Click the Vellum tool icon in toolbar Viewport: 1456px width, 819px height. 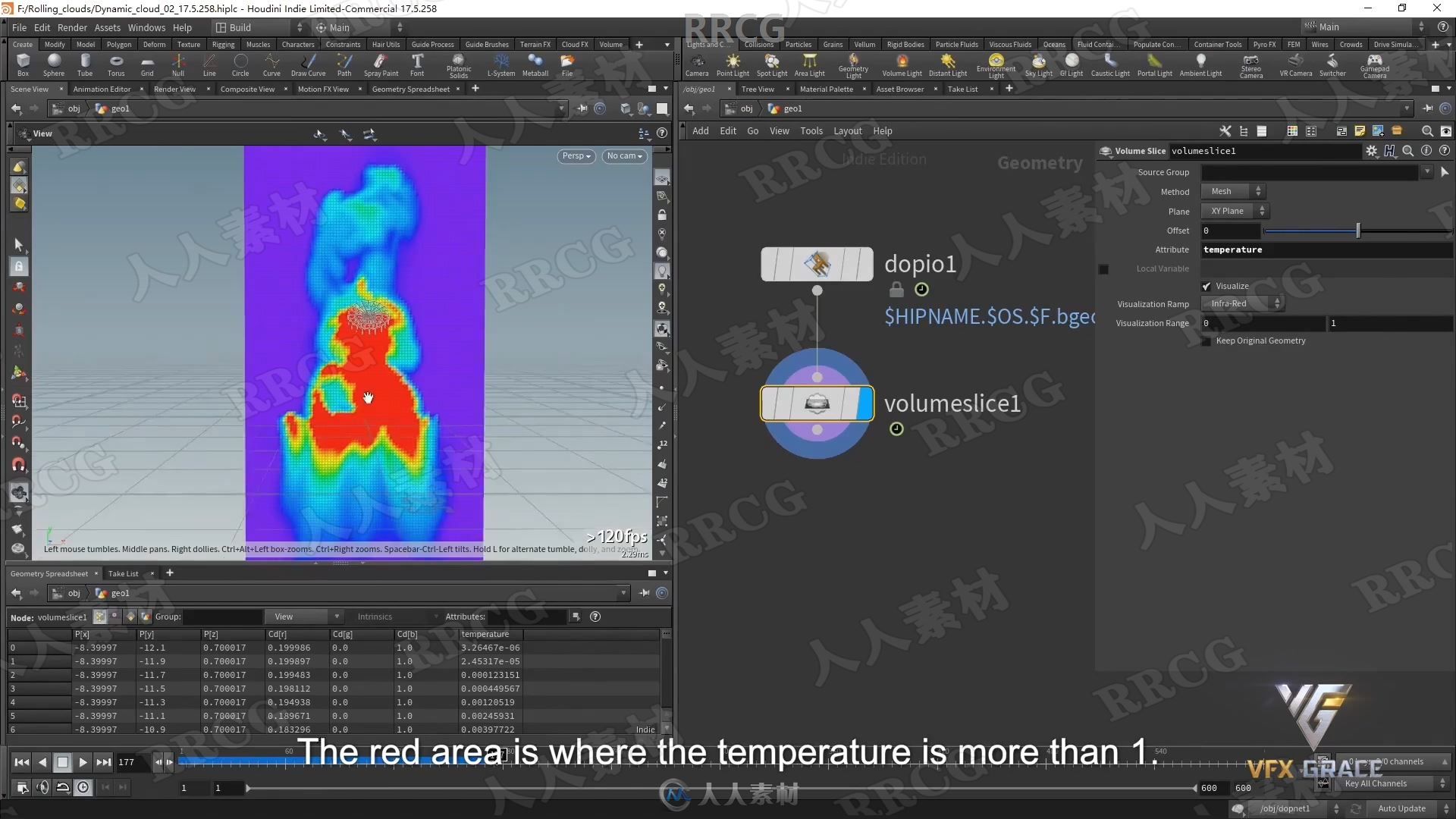[864, 44]
